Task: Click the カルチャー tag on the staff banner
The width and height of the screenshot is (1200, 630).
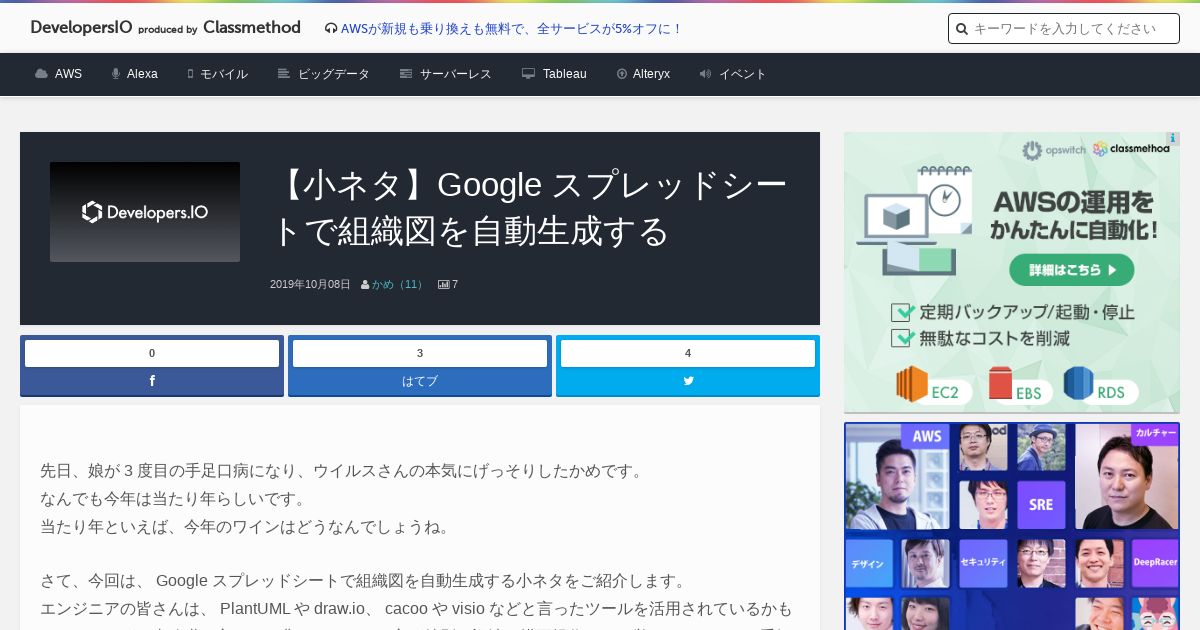Action: tap(1155, 433)
